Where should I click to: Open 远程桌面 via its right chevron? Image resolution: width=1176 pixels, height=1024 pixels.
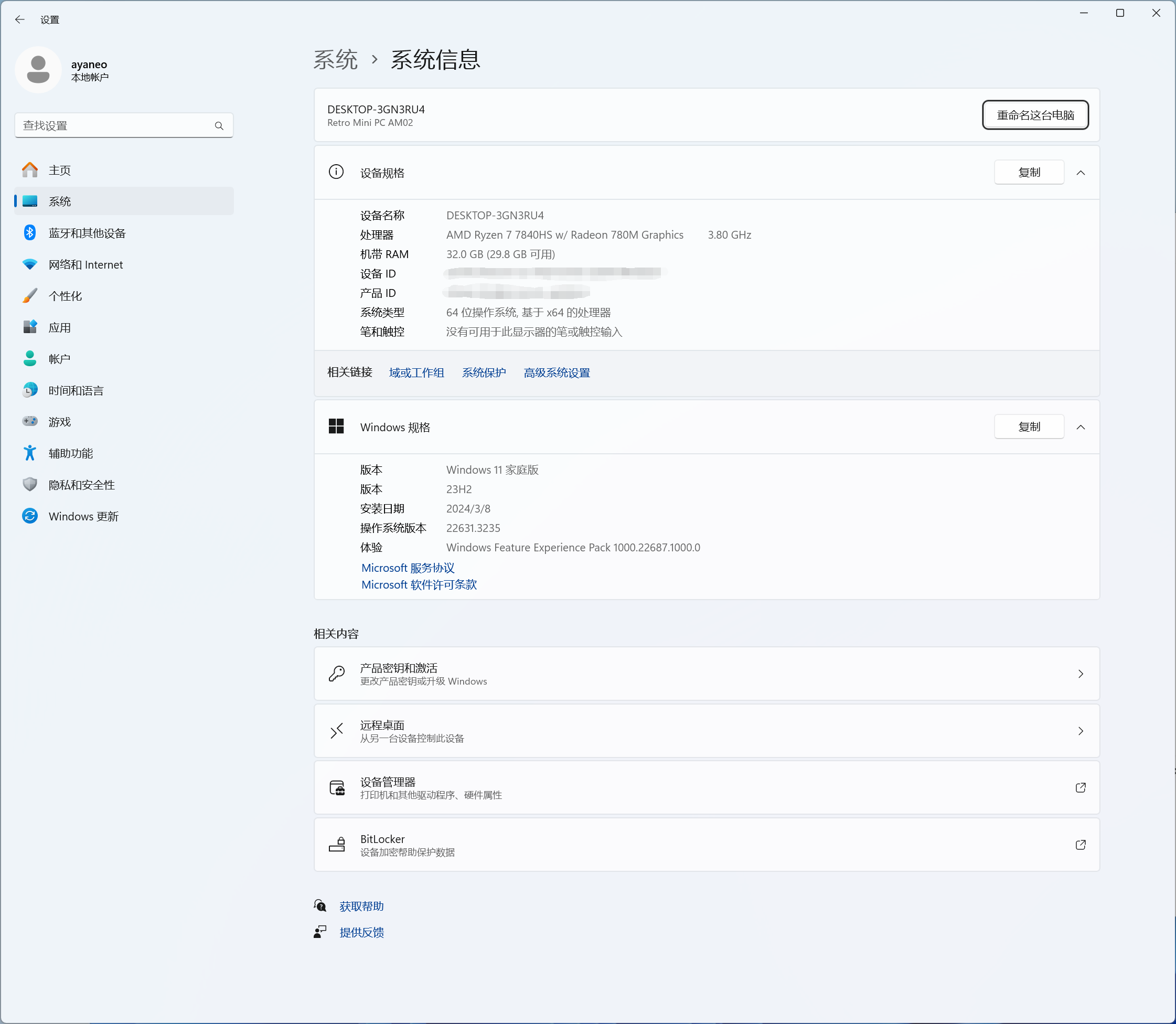pos(1081,731)
